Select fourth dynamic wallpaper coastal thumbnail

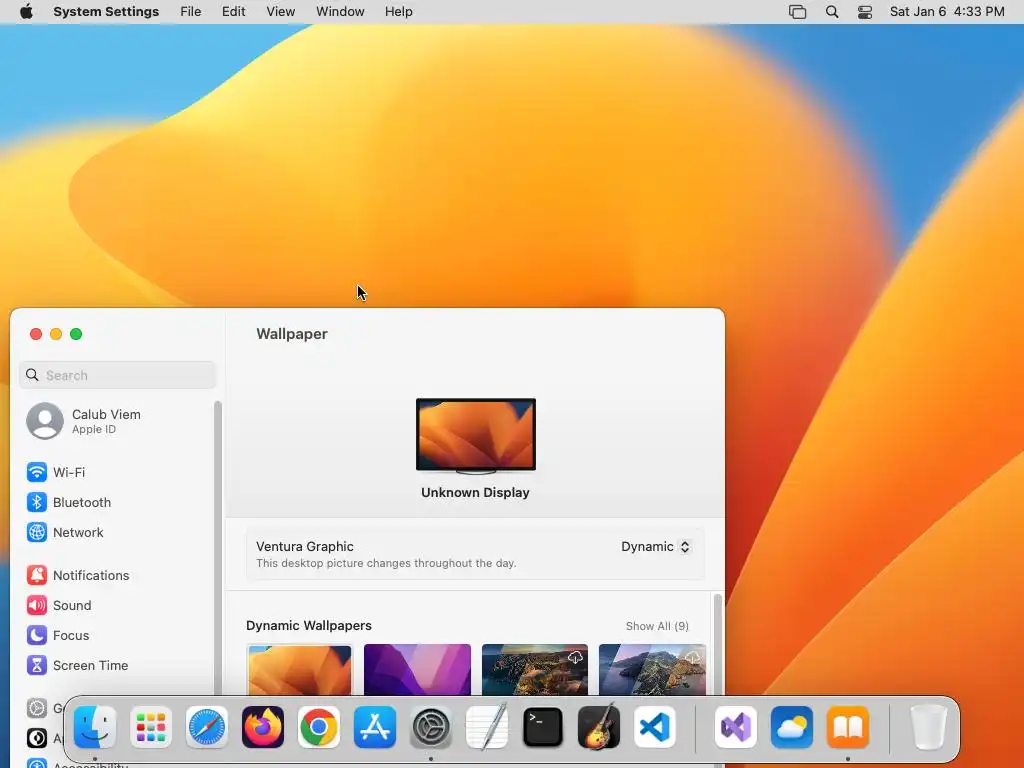[652, 669]
